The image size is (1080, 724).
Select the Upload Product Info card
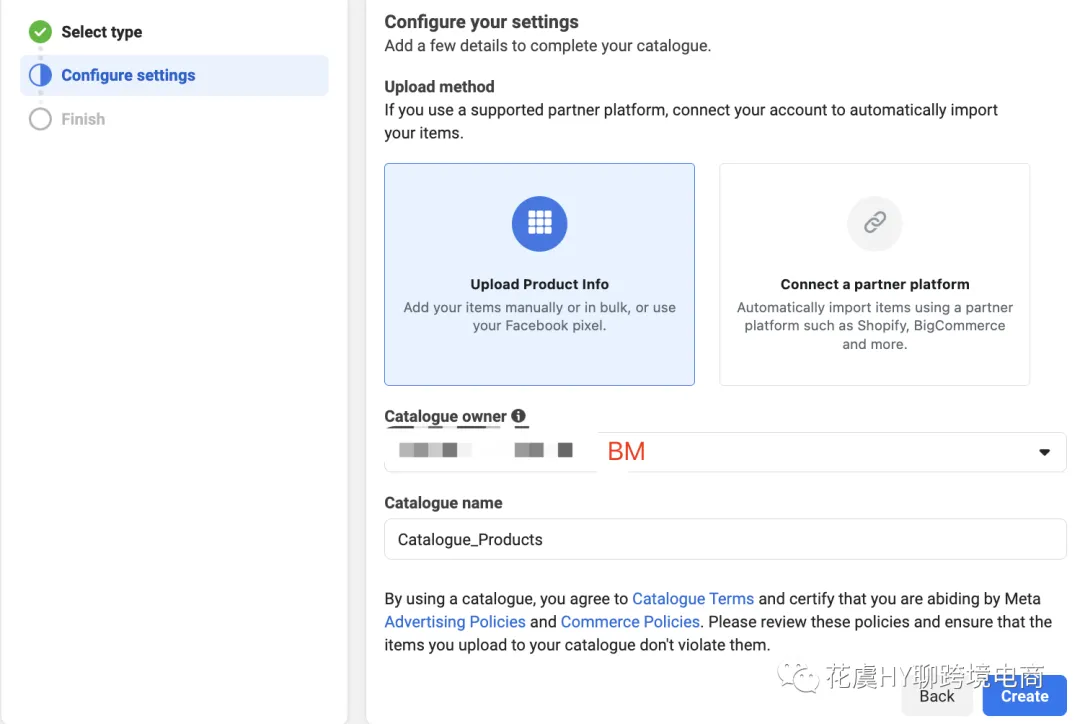539,274
